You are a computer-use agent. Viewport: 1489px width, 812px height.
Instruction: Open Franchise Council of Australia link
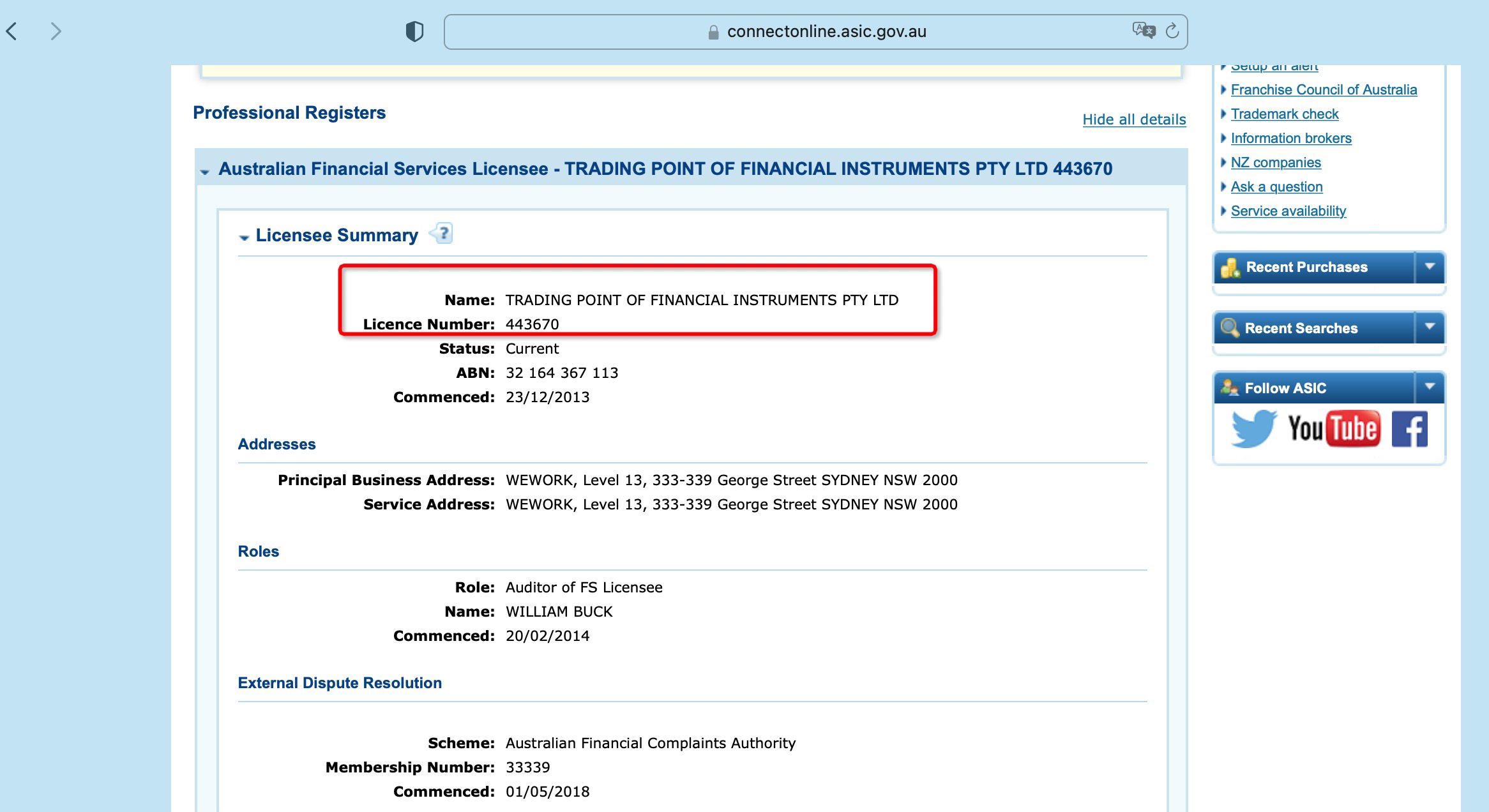1324,90
